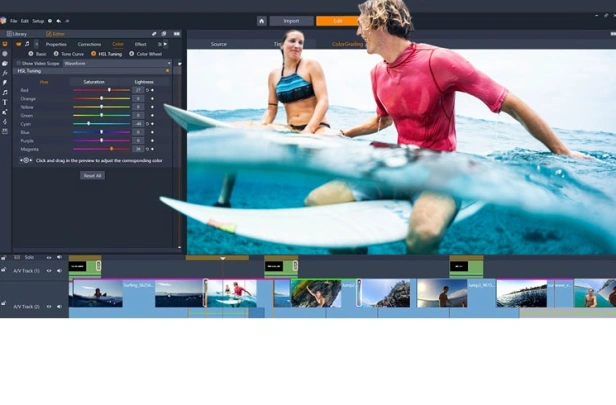616x405 pixels.
Task: Expand more editor tabs with the right arrow
Action: 165,44
